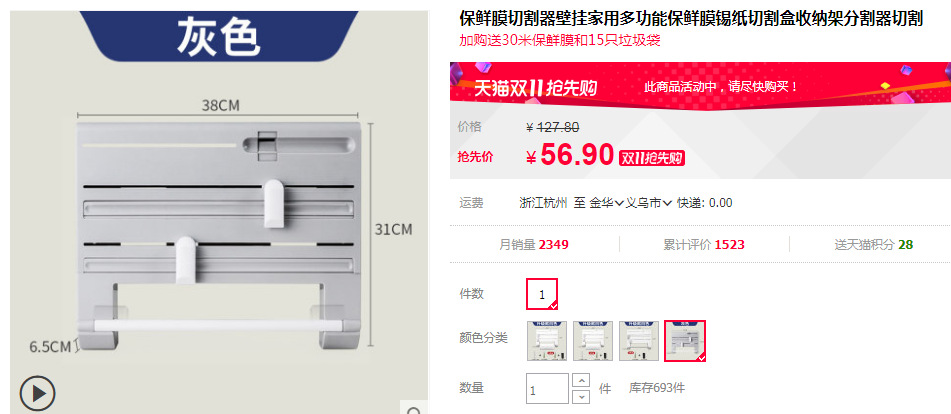Select the third color option thumbnail
This screenshot has width=951, height=414.
pyautogui.click(x=639, y=341)
